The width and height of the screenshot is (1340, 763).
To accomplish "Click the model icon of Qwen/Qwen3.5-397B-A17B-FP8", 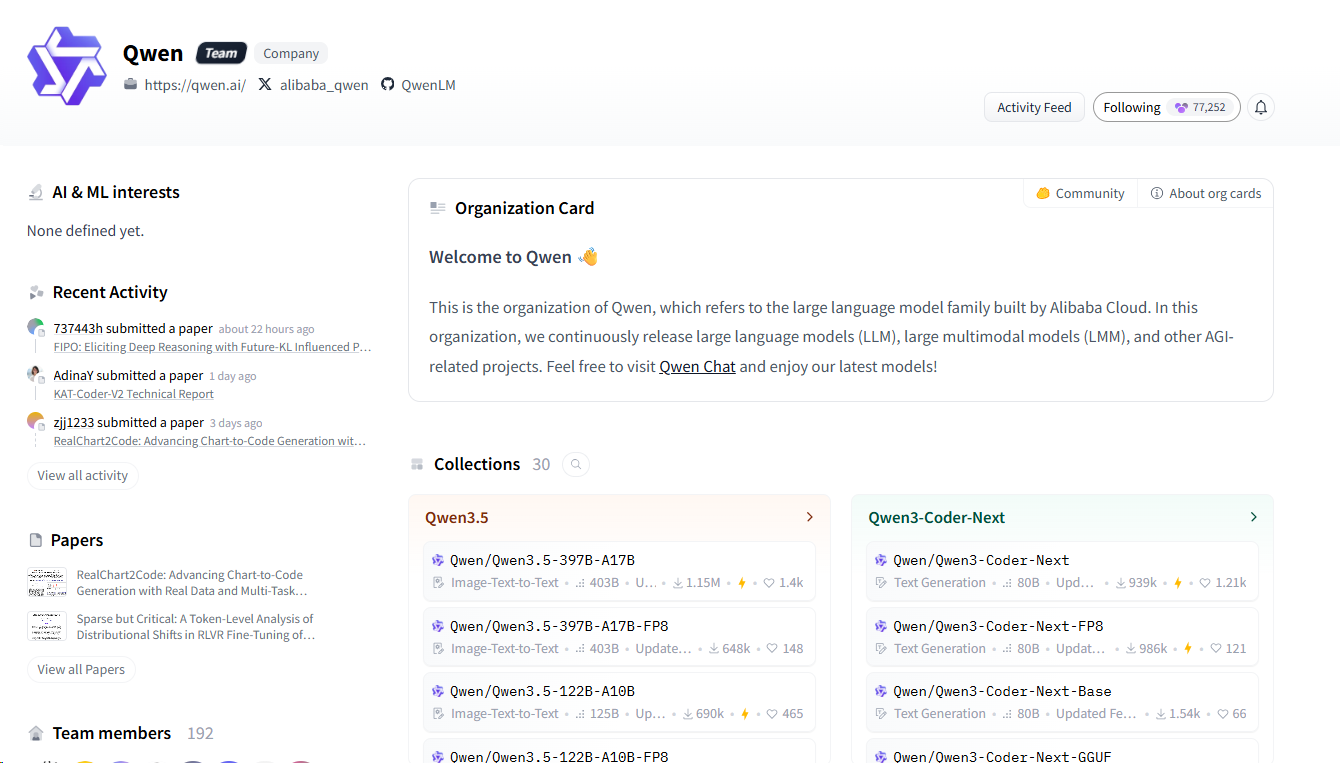I will click(x=438, y=626).
